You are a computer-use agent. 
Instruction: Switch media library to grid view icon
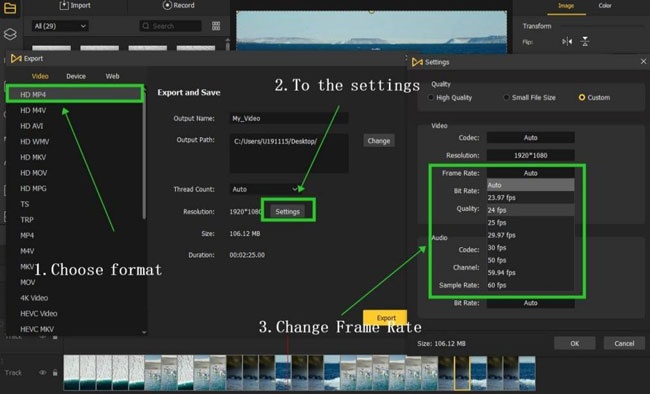click(x=216, y=26)
